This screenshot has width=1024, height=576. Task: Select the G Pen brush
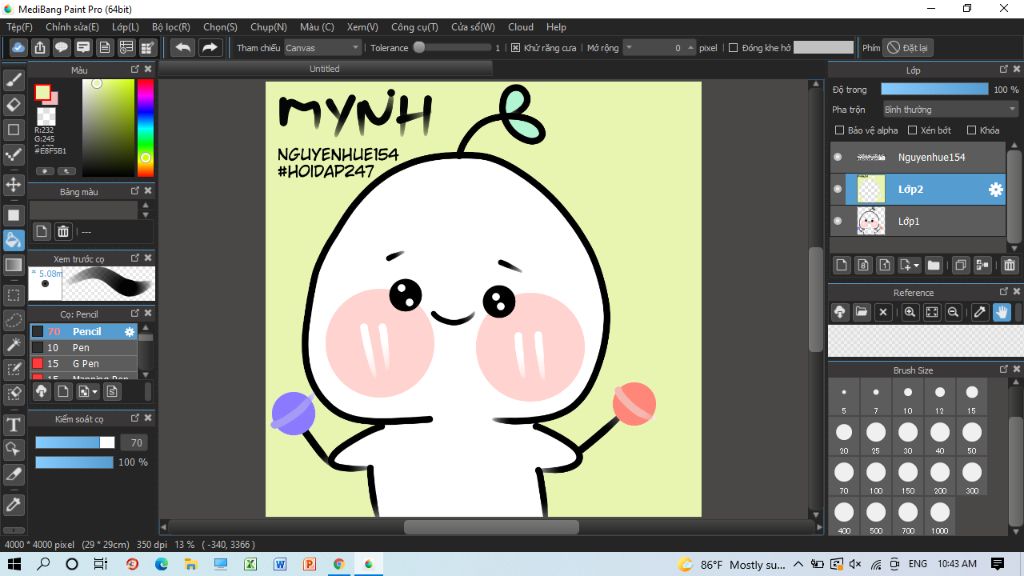pos(84,363)
